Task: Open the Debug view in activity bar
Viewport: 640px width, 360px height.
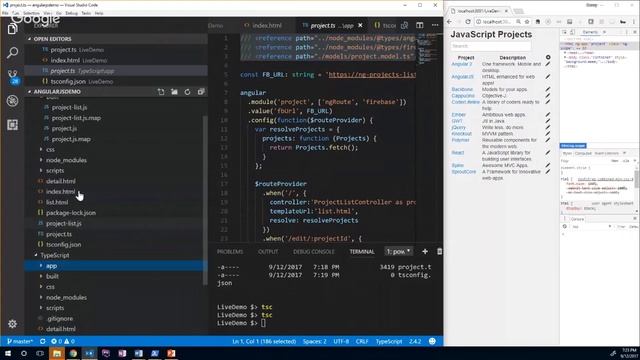Action: [12, 100]
